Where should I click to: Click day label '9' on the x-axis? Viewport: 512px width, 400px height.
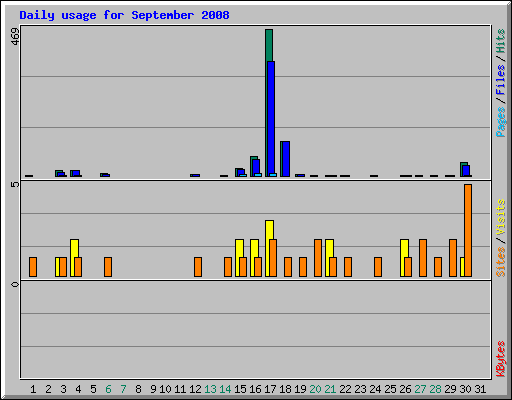tap(153, 389)
